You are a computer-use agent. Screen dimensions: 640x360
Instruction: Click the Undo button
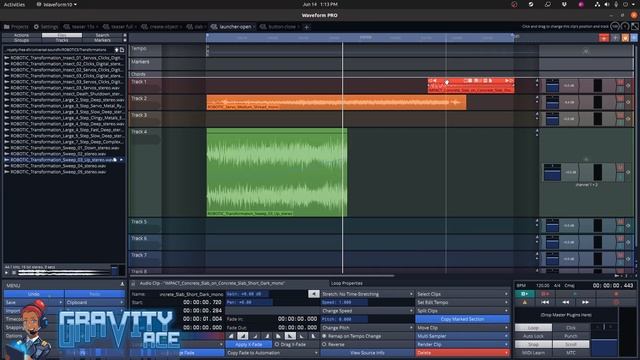click(x=34, y=294)
